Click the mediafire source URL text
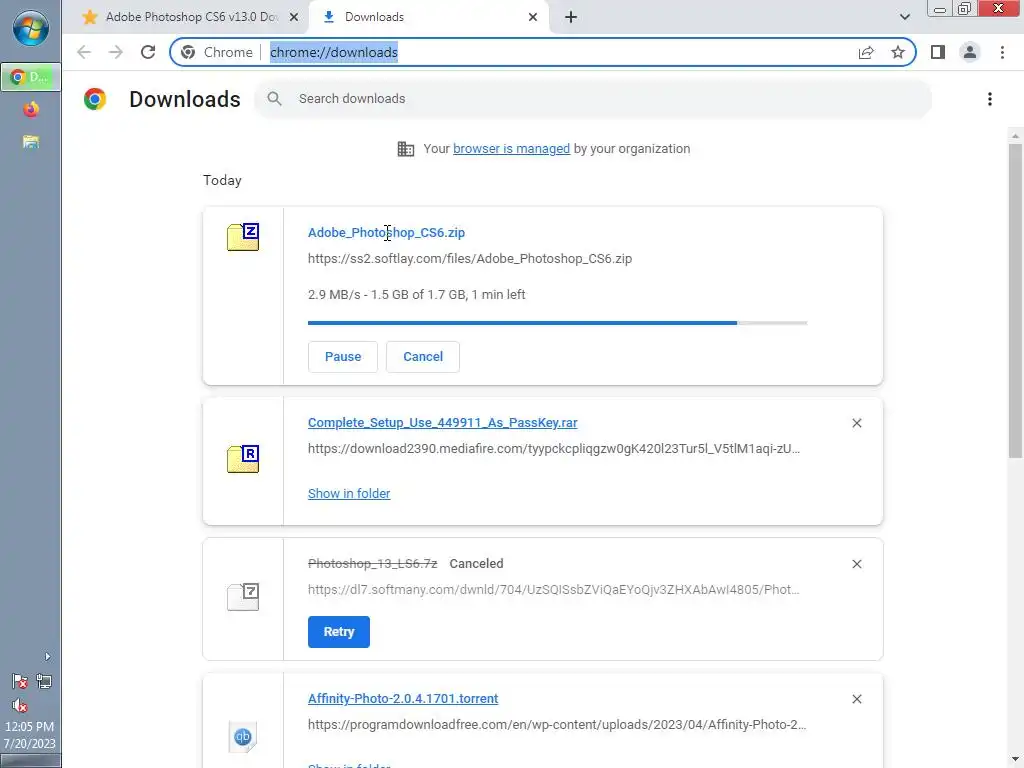 (554, 449)
